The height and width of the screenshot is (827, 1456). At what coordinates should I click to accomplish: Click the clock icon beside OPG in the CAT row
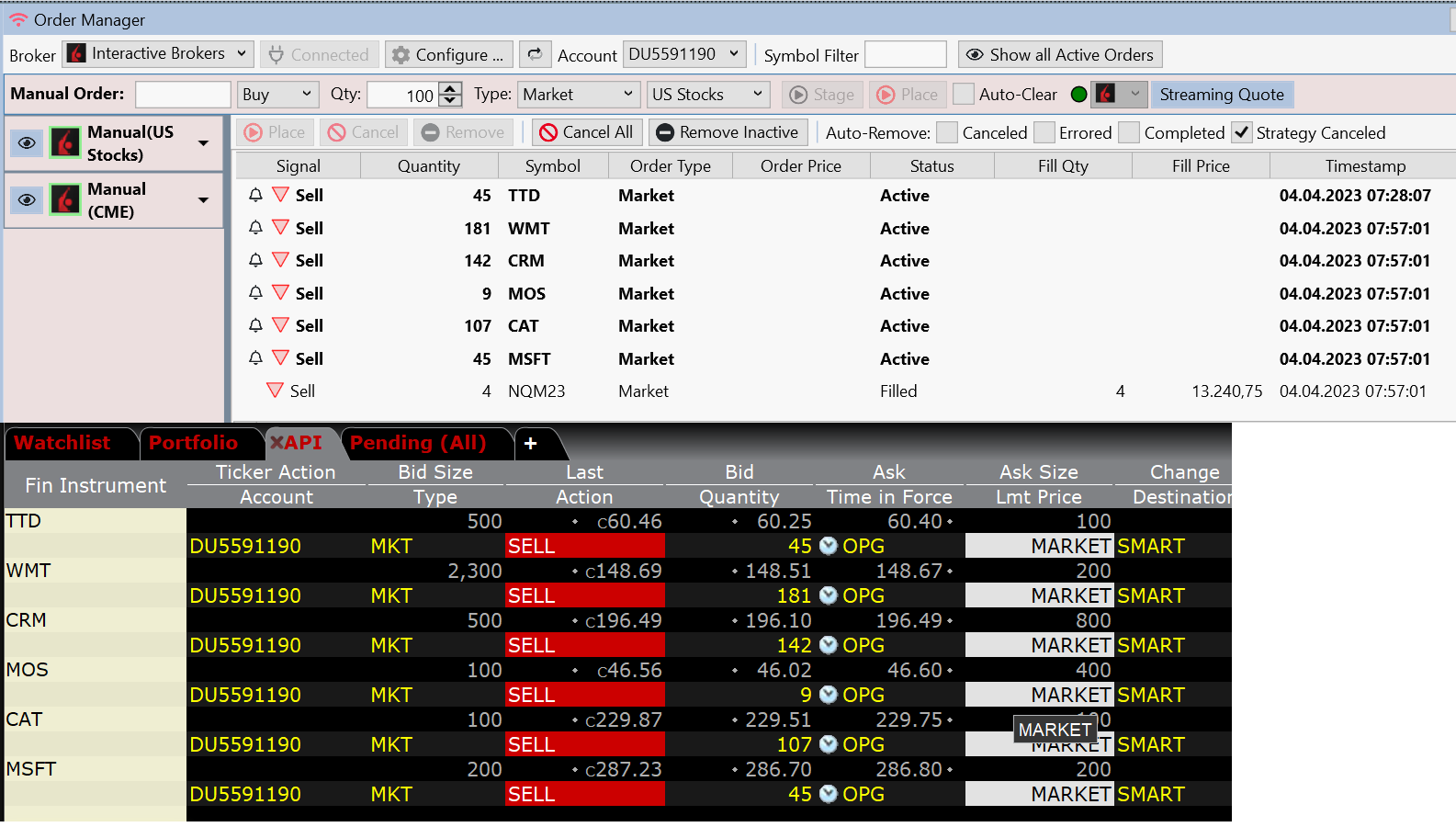tap(828, 744)
